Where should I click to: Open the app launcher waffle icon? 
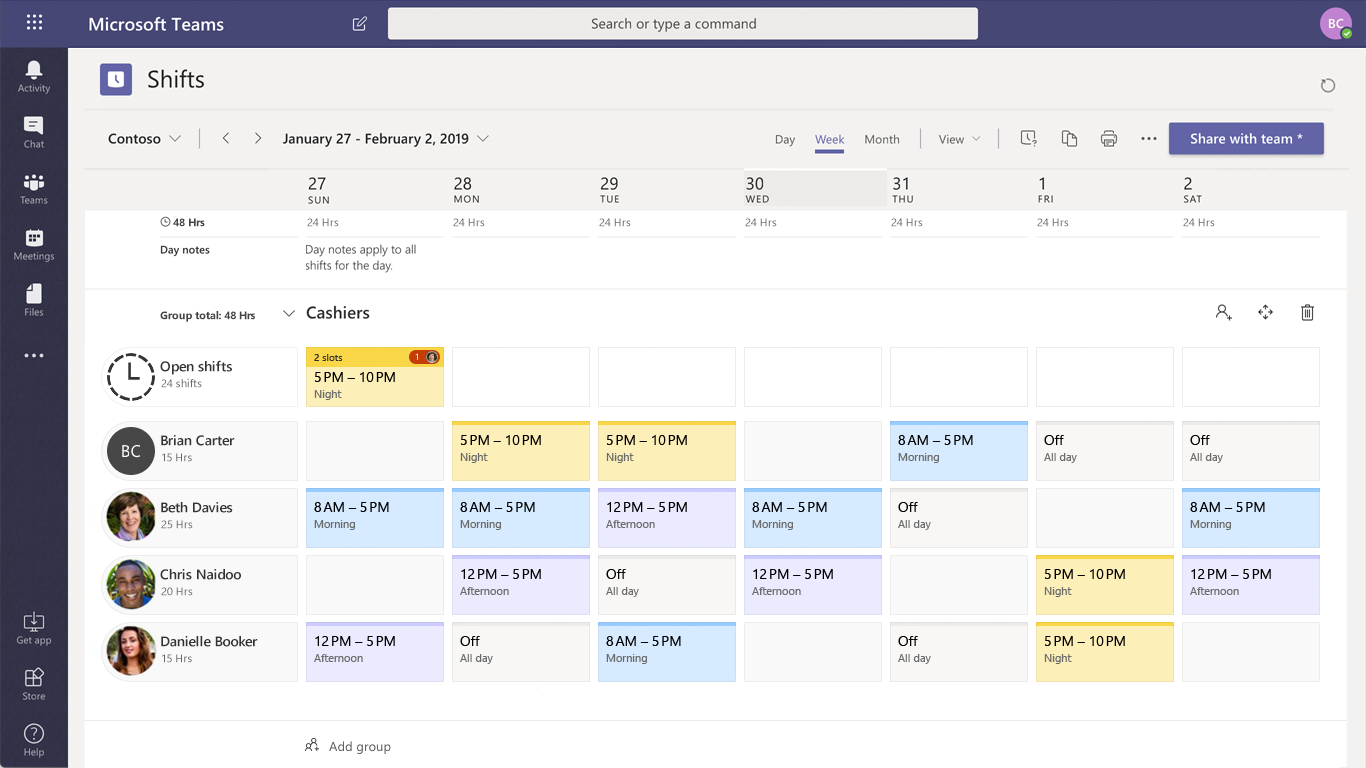coord(34,23)
